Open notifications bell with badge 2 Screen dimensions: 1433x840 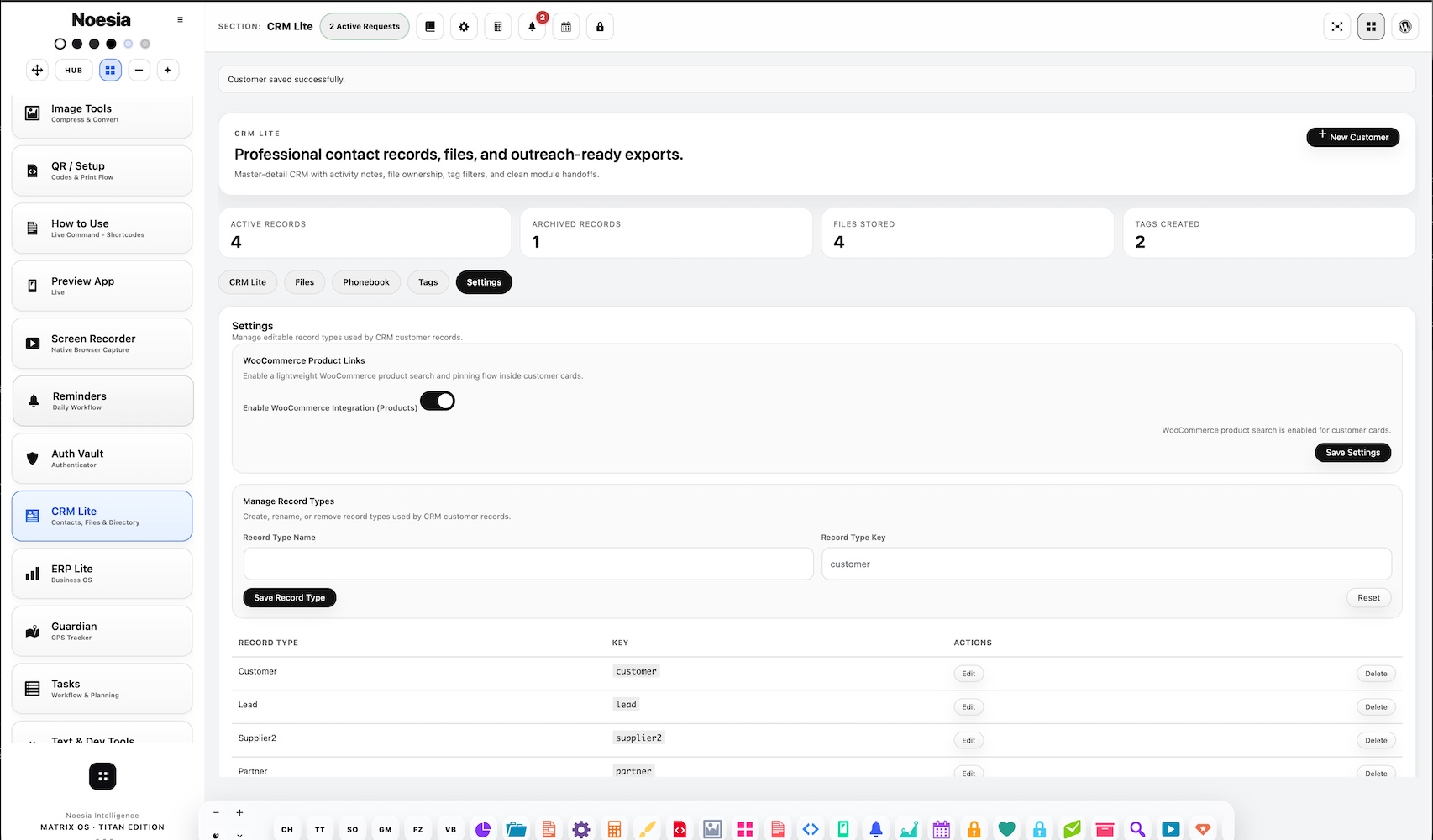pos(532,27)
